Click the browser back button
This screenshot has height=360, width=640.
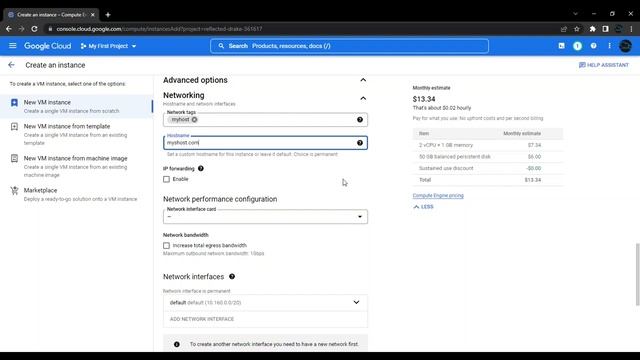pos(9,29)
